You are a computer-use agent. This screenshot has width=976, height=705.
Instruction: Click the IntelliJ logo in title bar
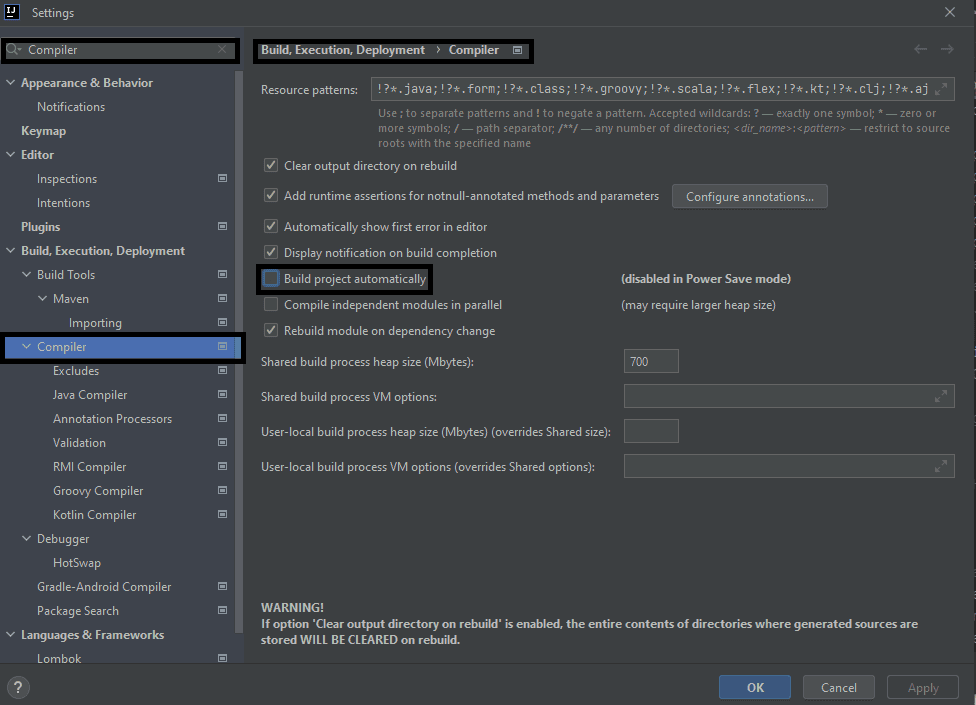point(11,12)
